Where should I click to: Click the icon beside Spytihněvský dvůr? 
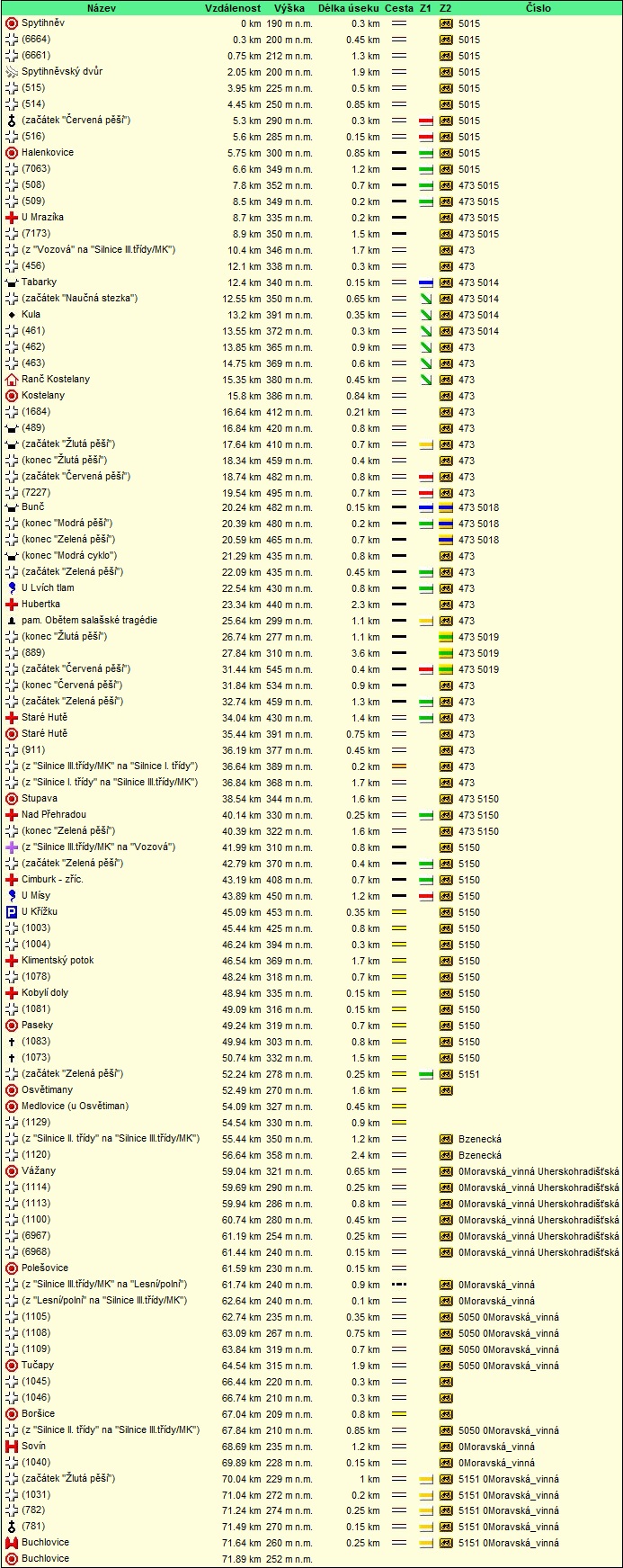tap(12, 72)
